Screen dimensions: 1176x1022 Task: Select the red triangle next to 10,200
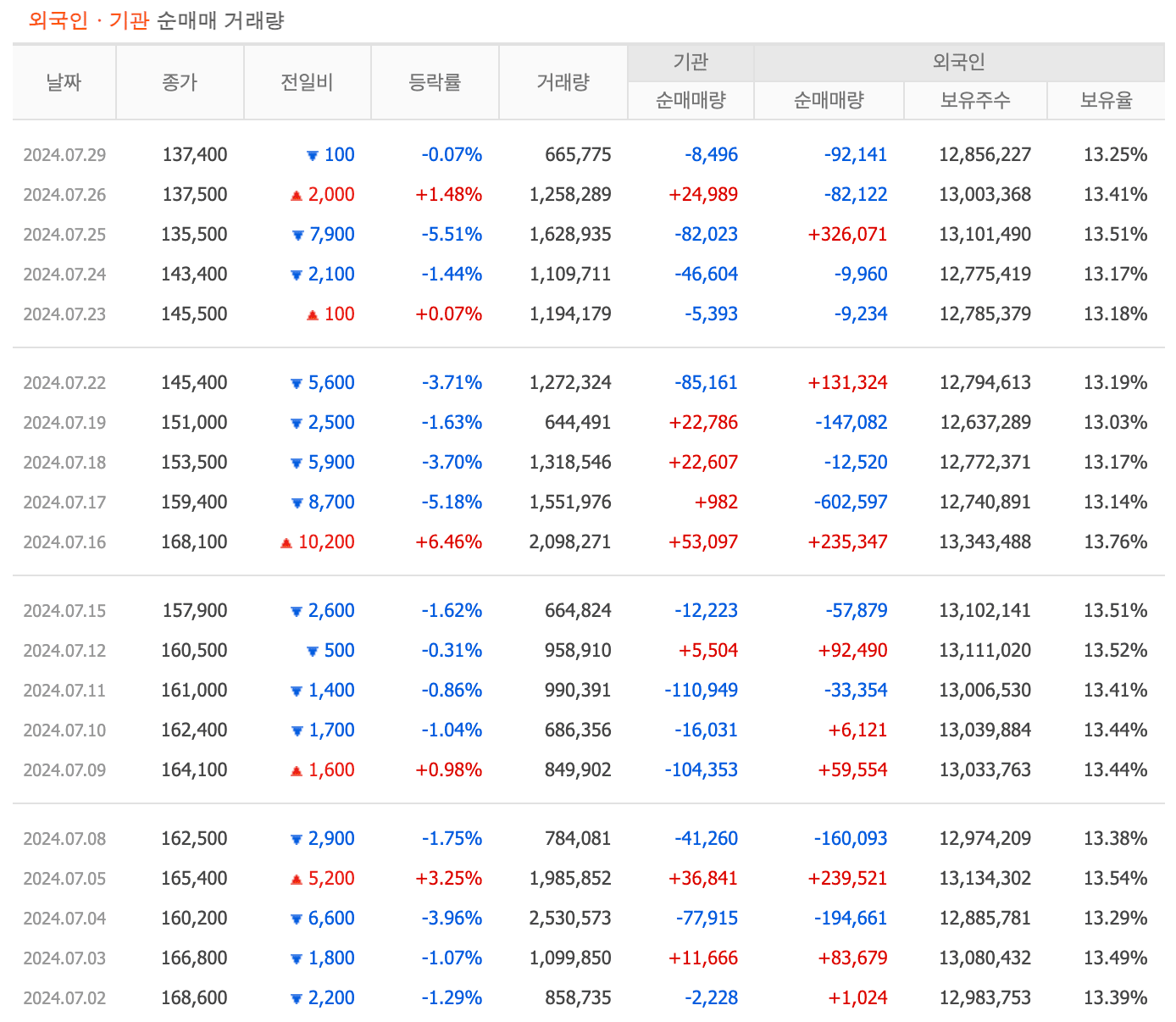coord(285,542)
